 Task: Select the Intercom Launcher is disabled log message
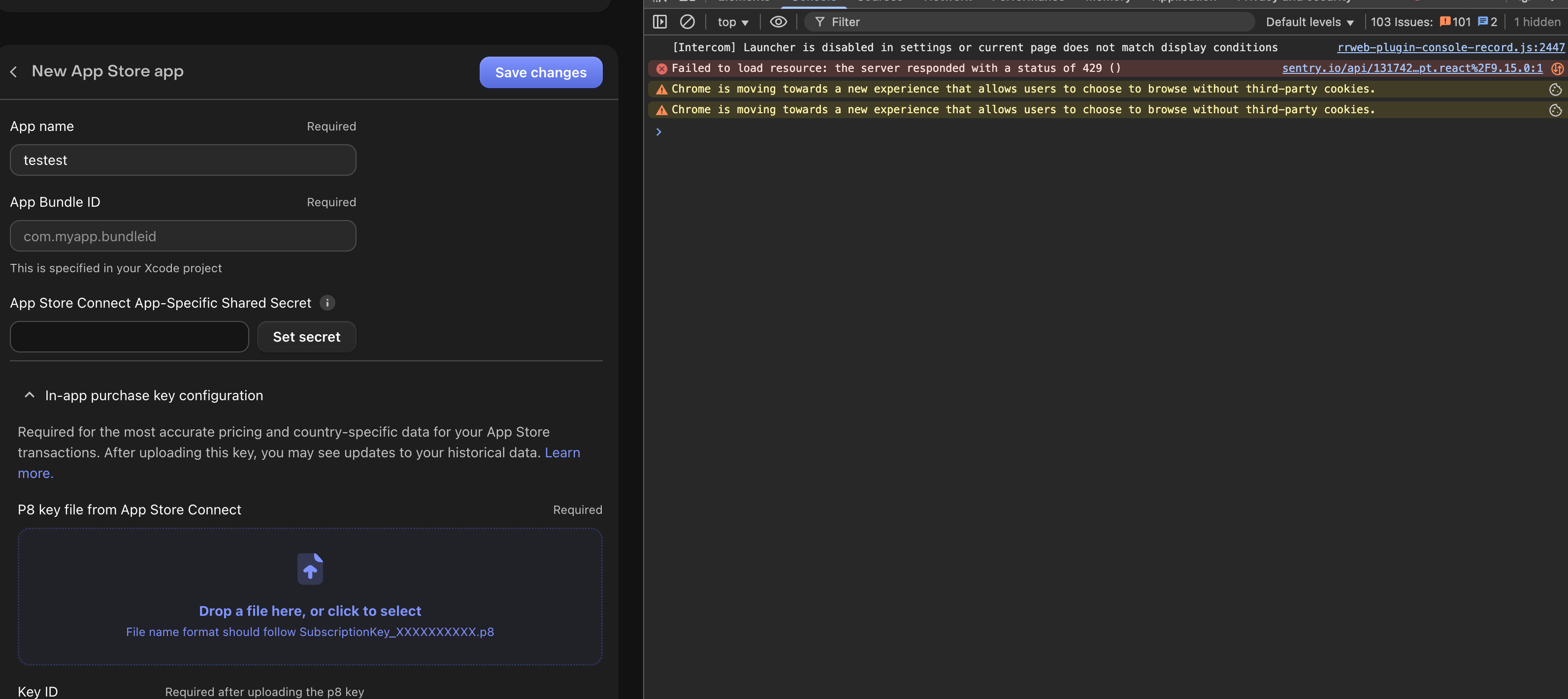[x=975, y=47]
